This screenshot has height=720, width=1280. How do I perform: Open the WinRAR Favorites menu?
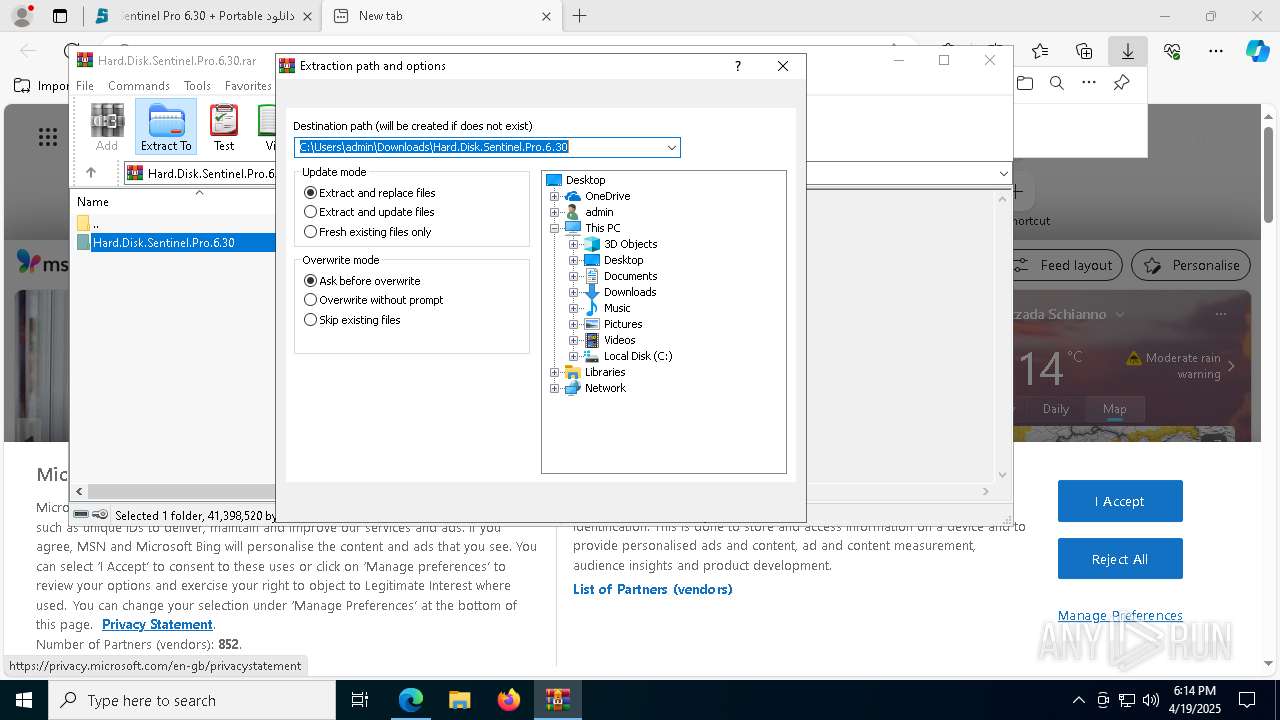[x=248, y=86]
